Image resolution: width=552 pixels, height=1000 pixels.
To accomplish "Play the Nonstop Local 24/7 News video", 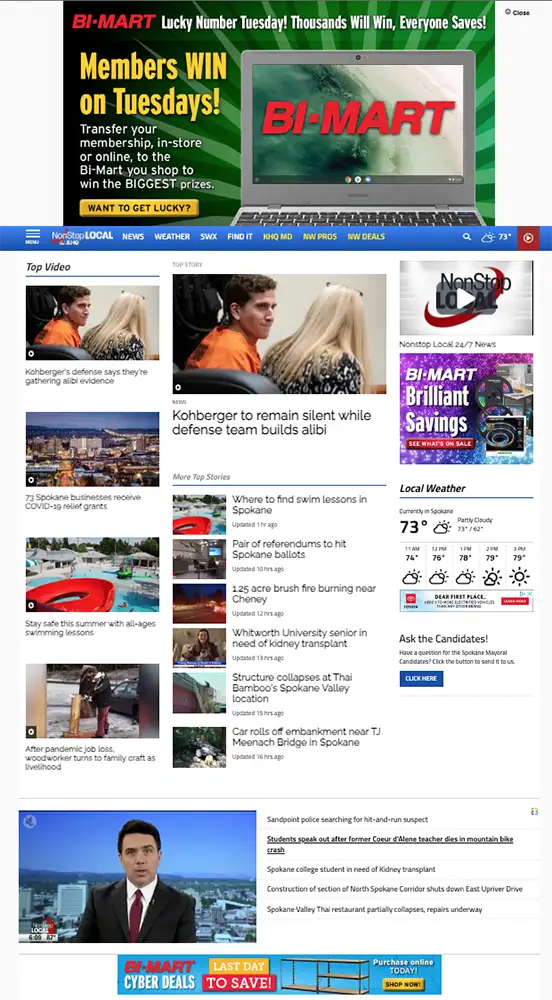I will [x=466, y=298].
